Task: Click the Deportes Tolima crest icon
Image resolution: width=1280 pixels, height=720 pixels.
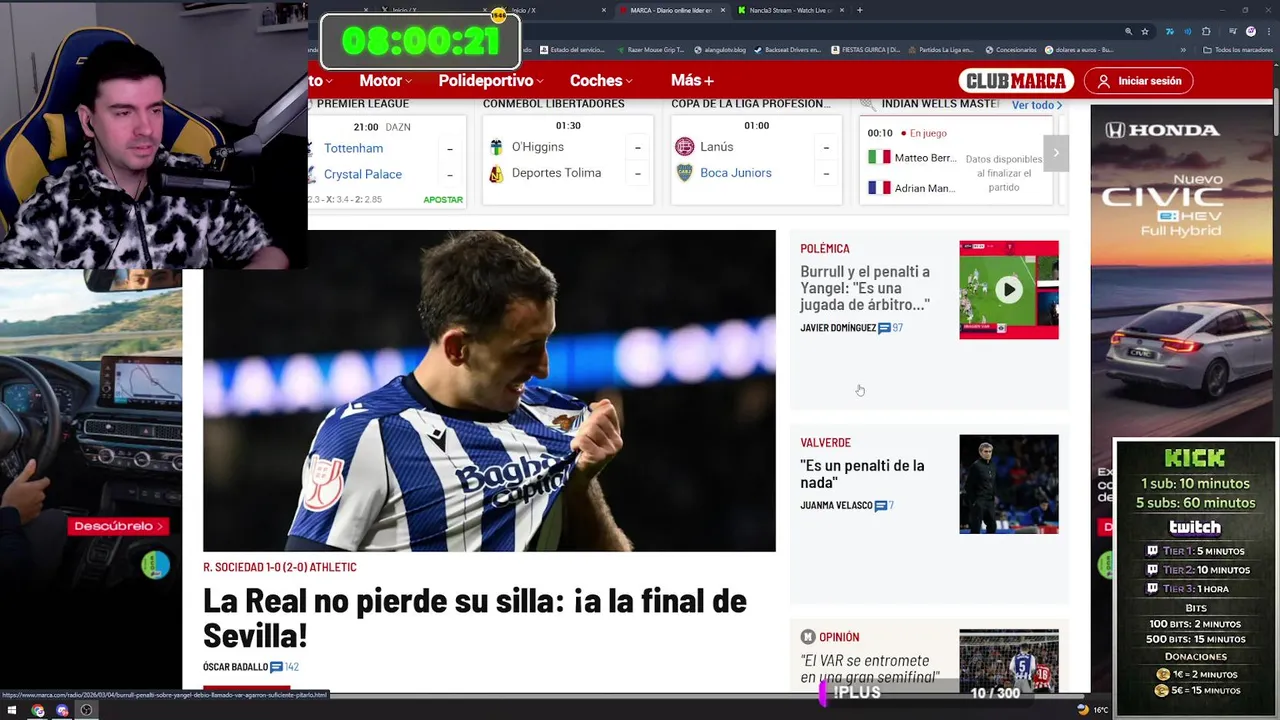Action: click(x=496, y=173)
